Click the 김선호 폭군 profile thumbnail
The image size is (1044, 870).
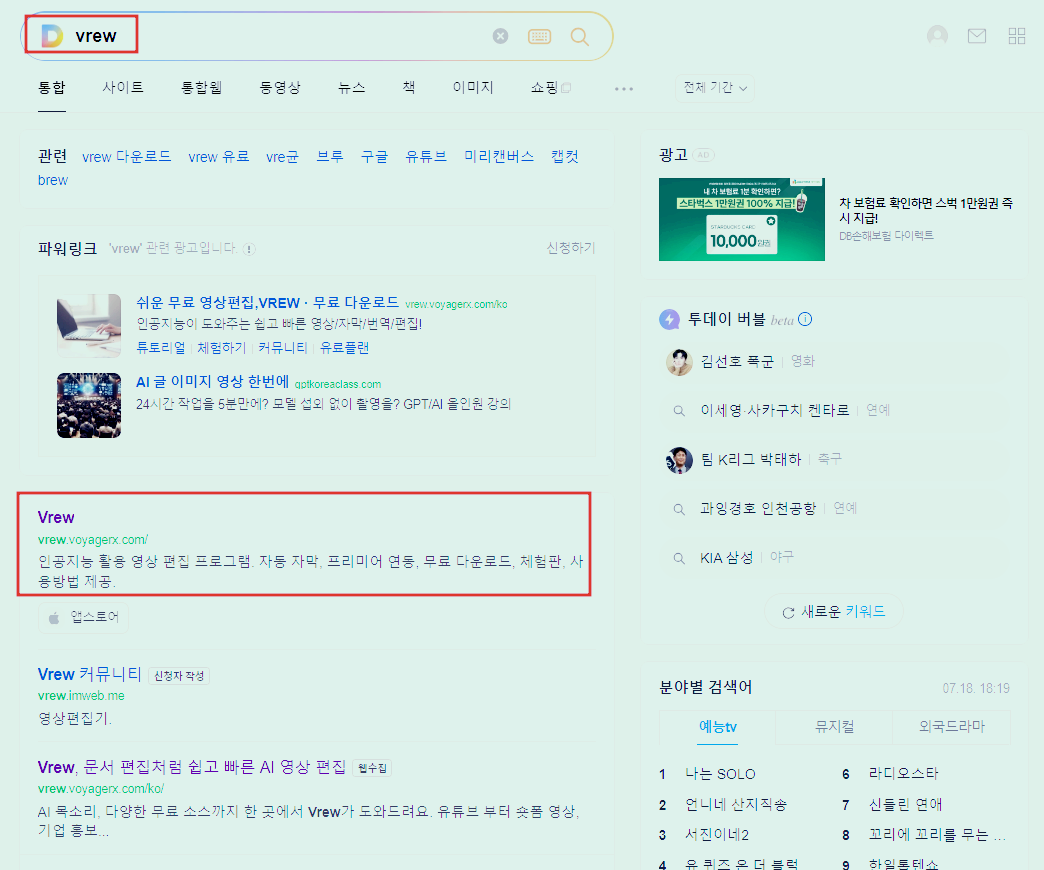(679, 362)
